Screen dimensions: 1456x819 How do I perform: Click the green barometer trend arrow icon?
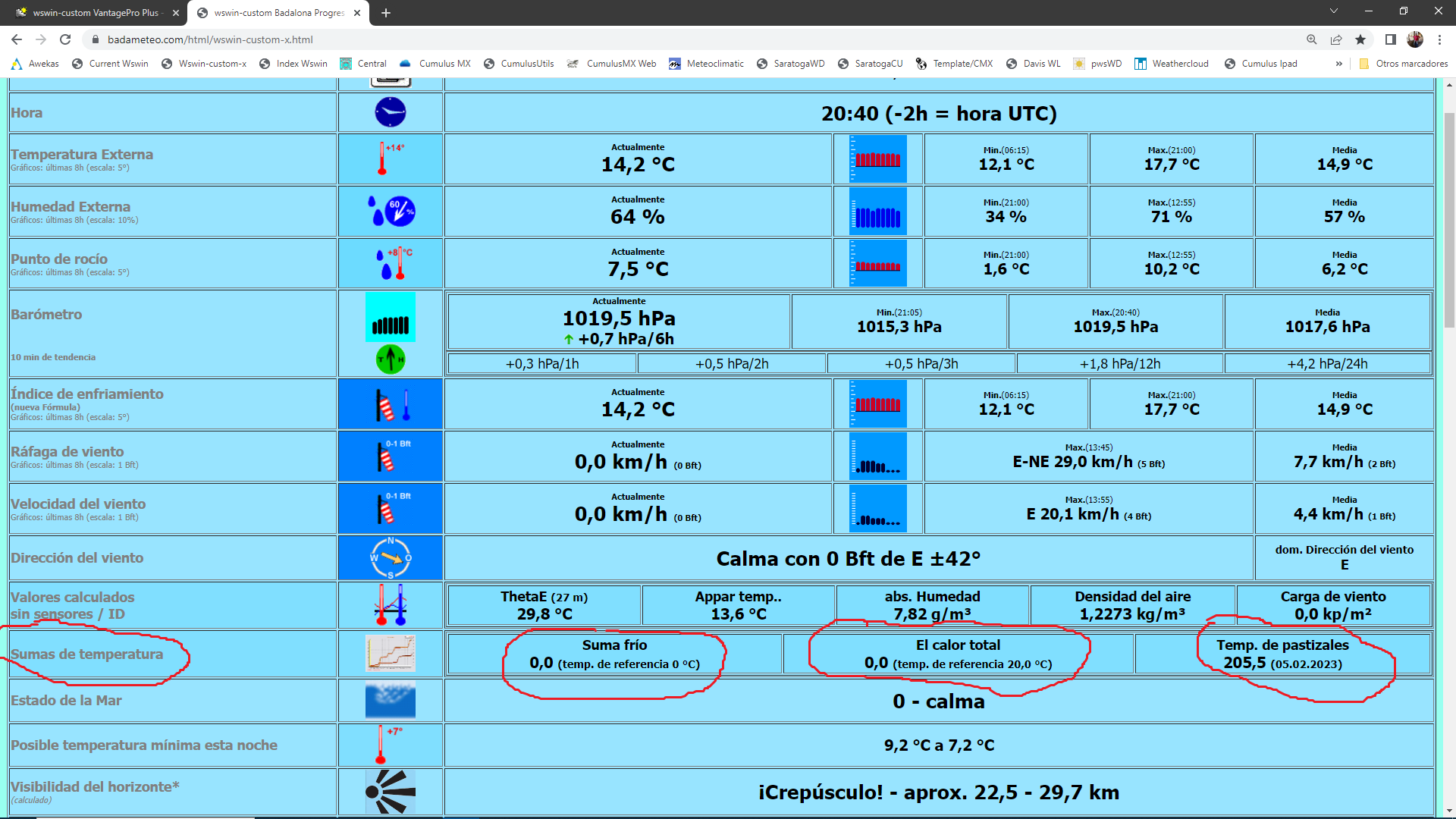point(390,359)
